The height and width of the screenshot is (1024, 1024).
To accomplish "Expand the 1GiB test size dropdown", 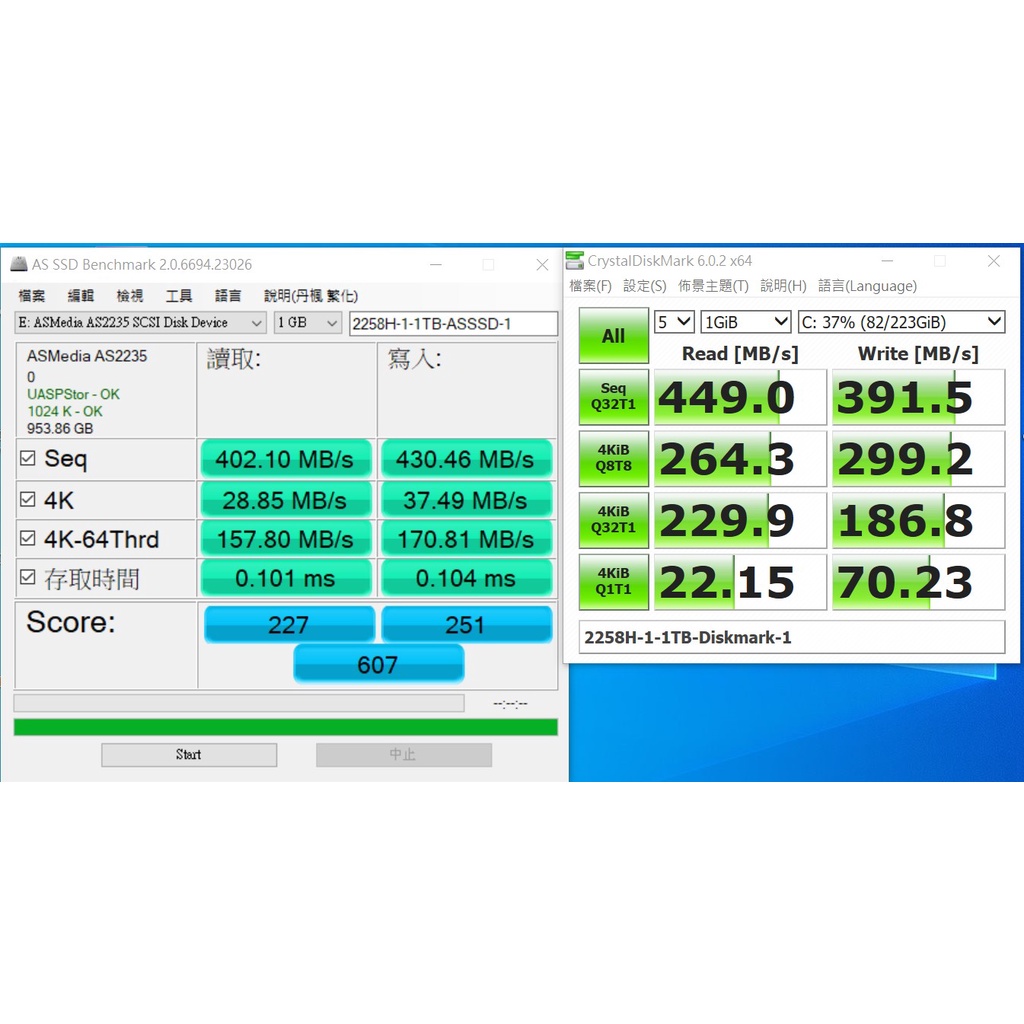I will tap(746, 322).
